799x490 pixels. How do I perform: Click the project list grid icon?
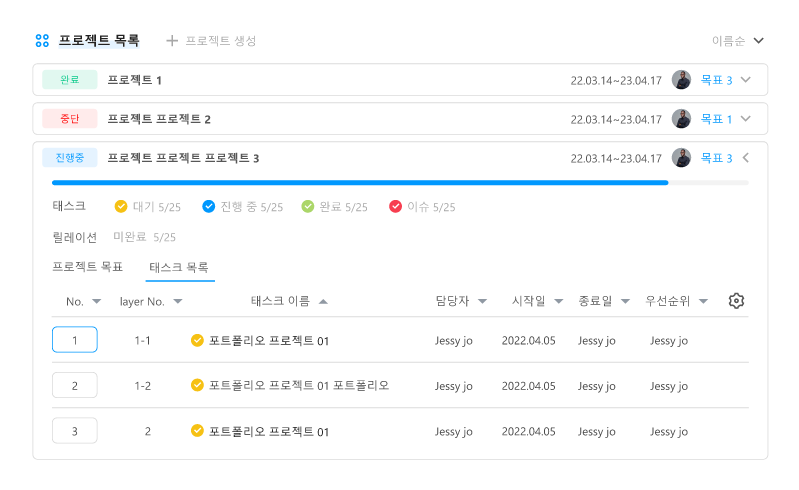42,41
